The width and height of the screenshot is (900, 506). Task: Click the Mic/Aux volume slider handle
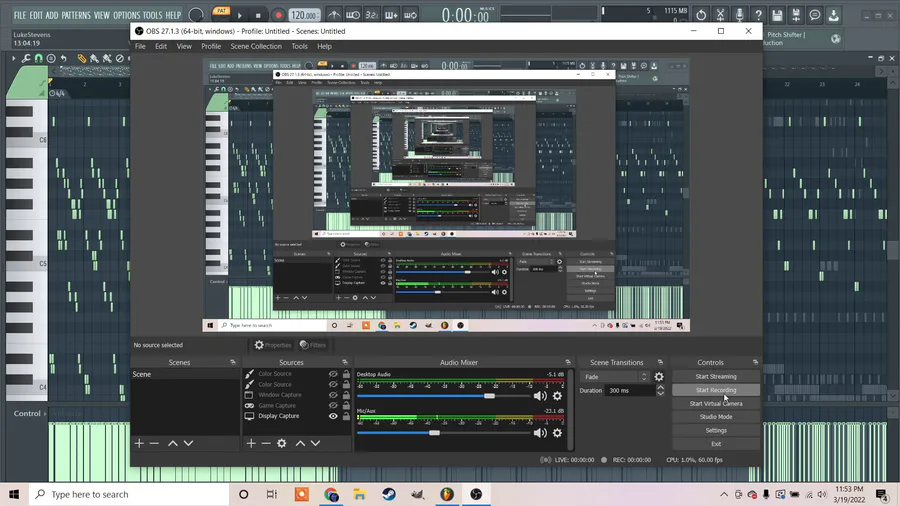435,433
